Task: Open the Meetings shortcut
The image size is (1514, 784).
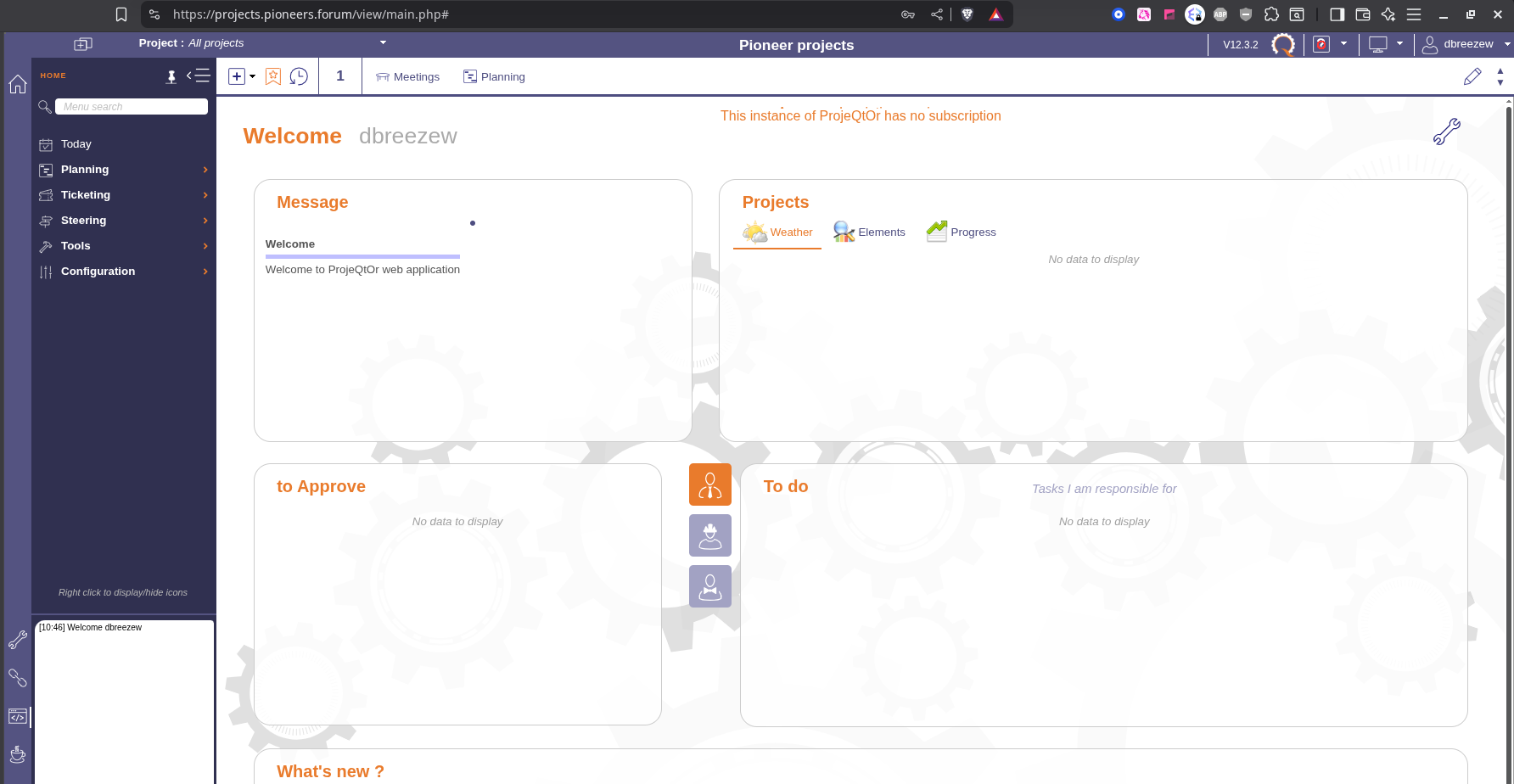Action: pos(408,76)
